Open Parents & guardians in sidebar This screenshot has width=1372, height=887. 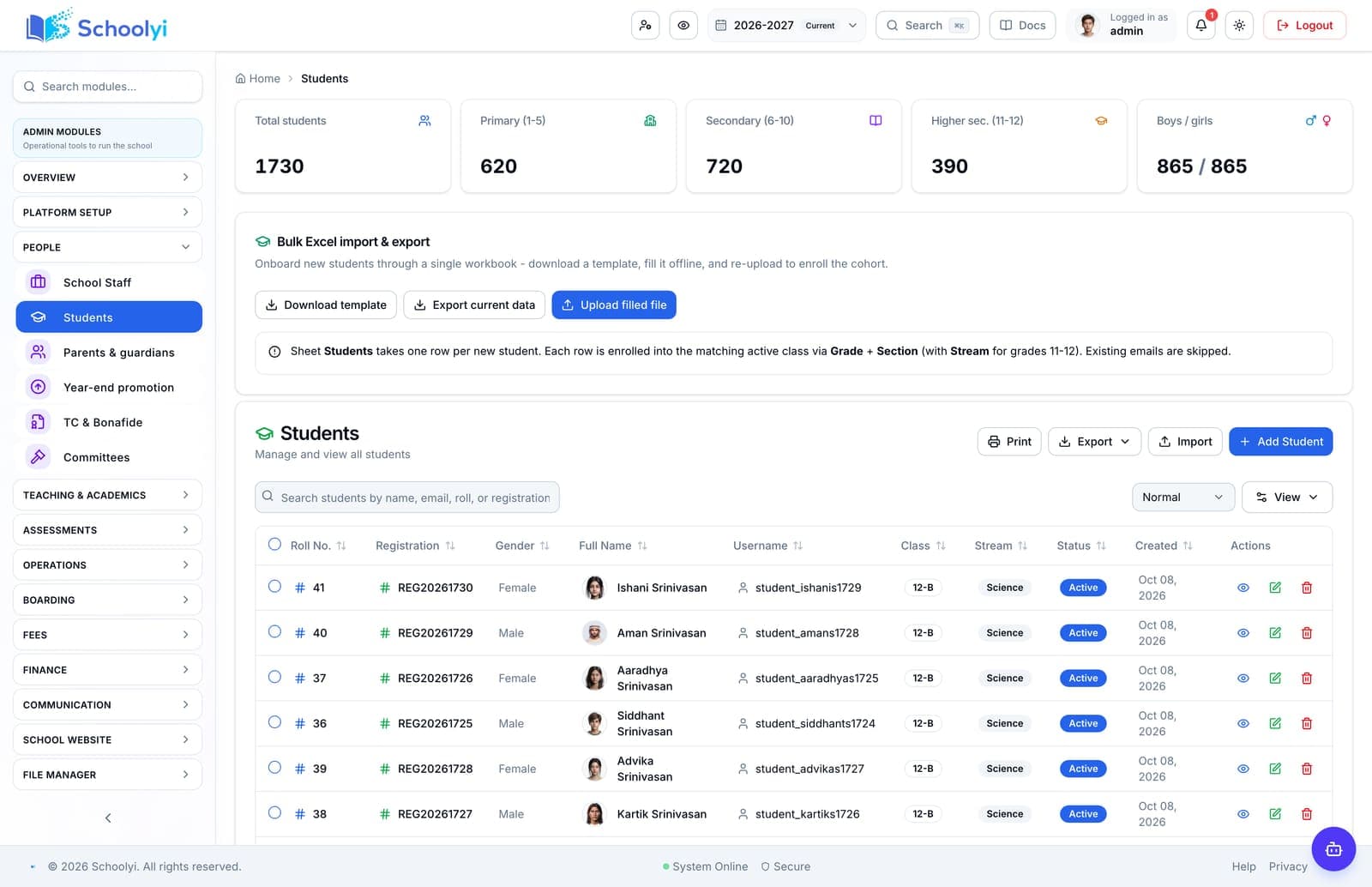pyautogui.click(x=109, y=353)
